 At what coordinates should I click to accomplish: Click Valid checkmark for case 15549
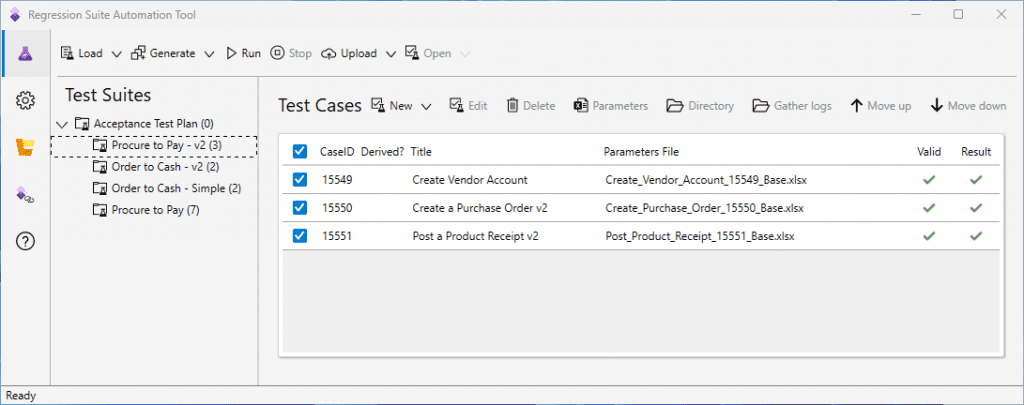click(929, 180)
